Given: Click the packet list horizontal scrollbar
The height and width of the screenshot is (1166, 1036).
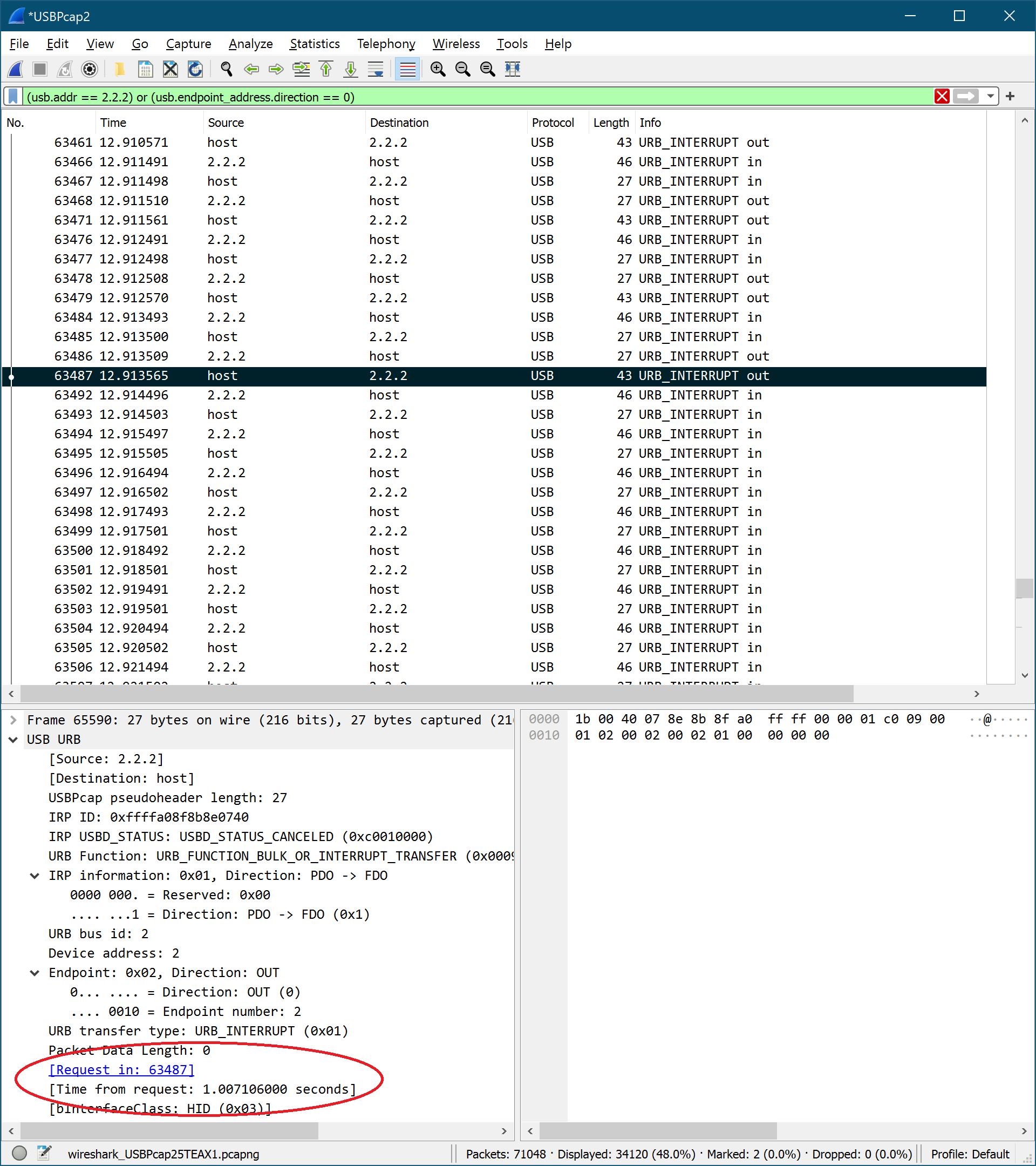Looking at the screenshot, I should (437, 694).
